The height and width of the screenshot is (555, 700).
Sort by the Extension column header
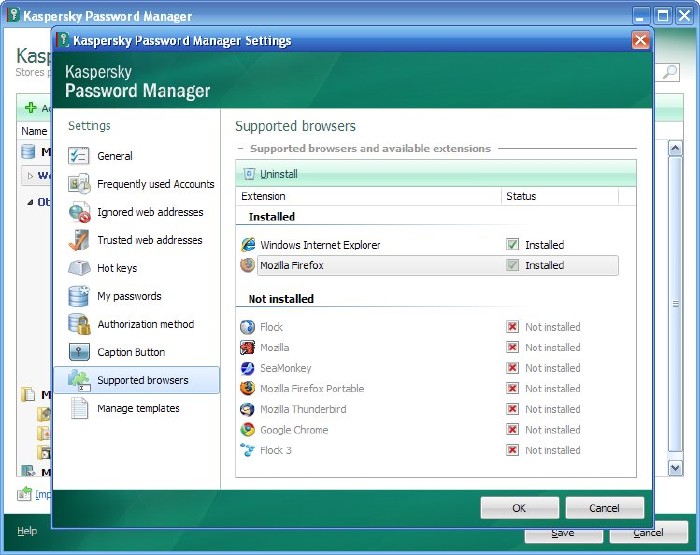click(x=368, y=196)
